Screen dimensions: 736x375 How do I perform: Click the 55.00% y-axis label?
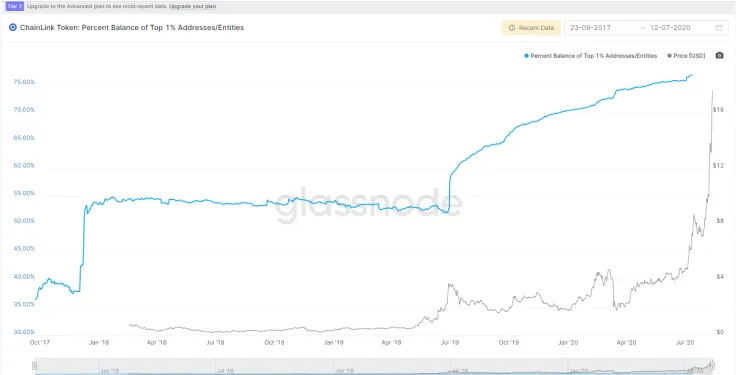click(24, 193)
